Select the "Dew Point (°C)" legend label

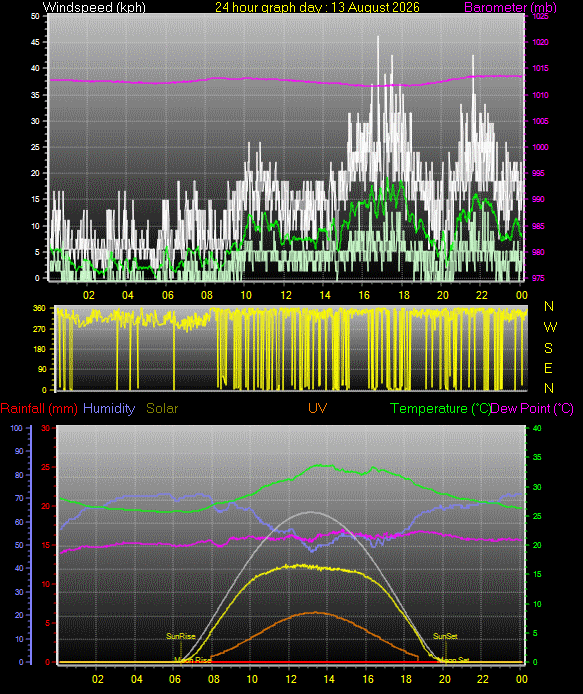tap(532, 408)
